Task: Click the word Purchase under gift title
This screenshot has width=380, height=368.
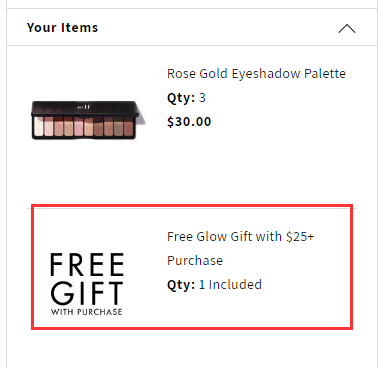Action: (x=195, y=260)
